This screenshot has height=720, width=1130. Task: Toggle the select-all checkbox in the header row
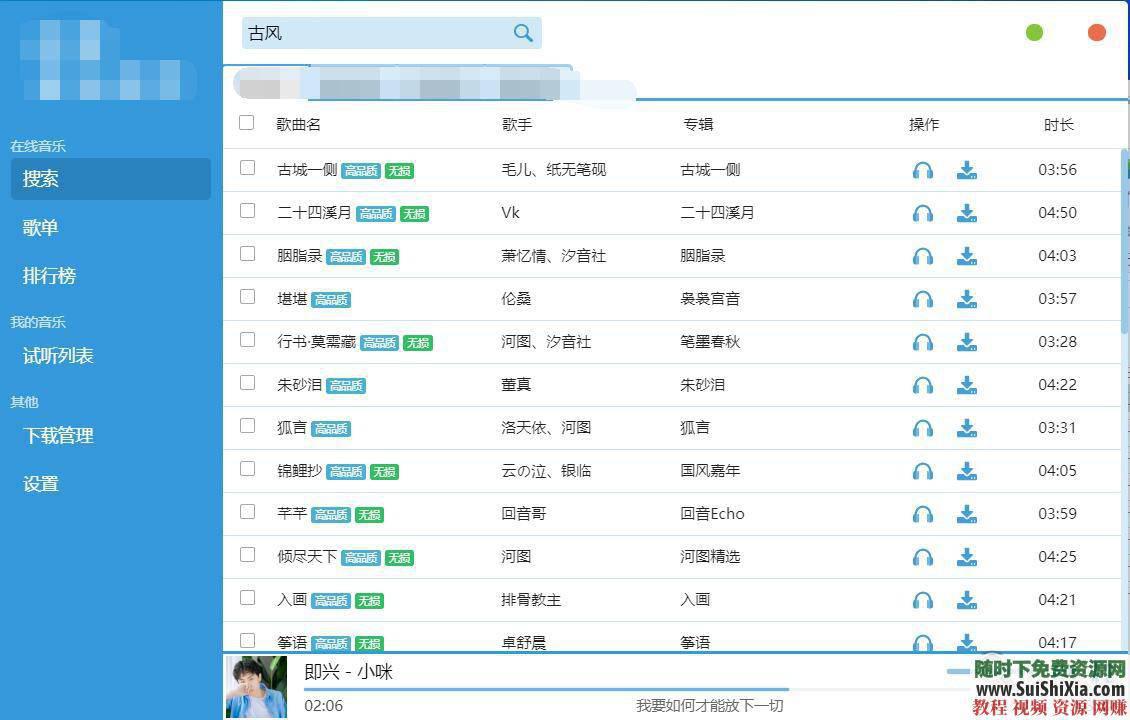[246, 122]
